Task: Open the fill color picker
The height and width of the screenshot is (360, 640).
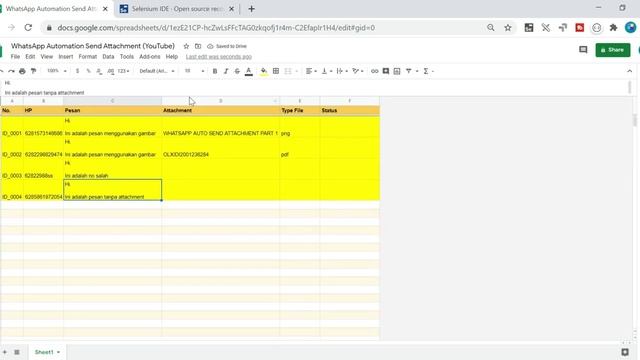Action: pos(264,71)
